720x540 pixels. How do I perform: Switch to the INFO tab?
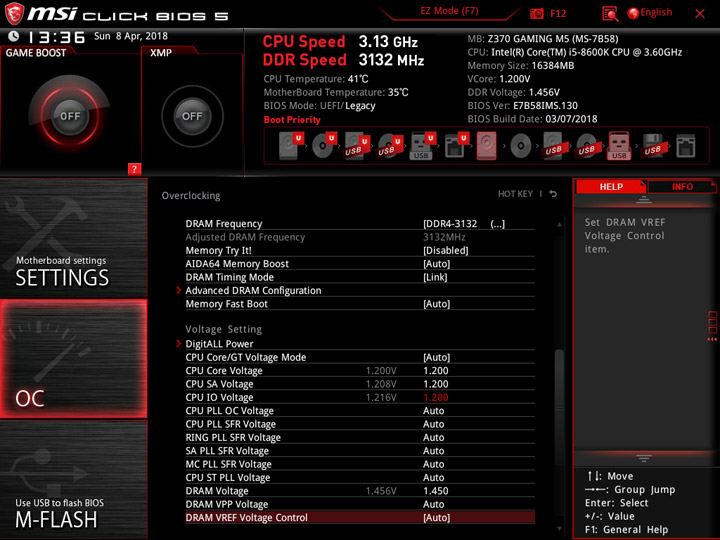point(682,186)
